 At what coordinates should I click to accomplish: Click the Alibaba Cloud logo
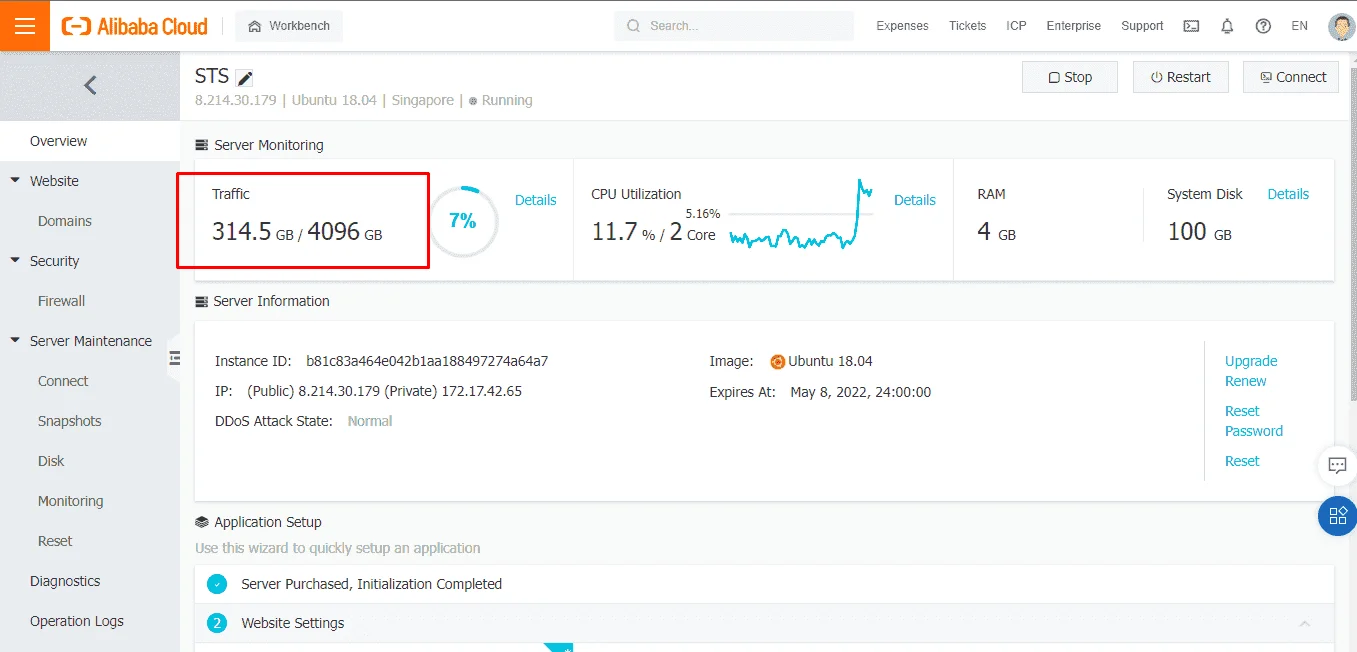pyautogui.click(x=135, y=26)
